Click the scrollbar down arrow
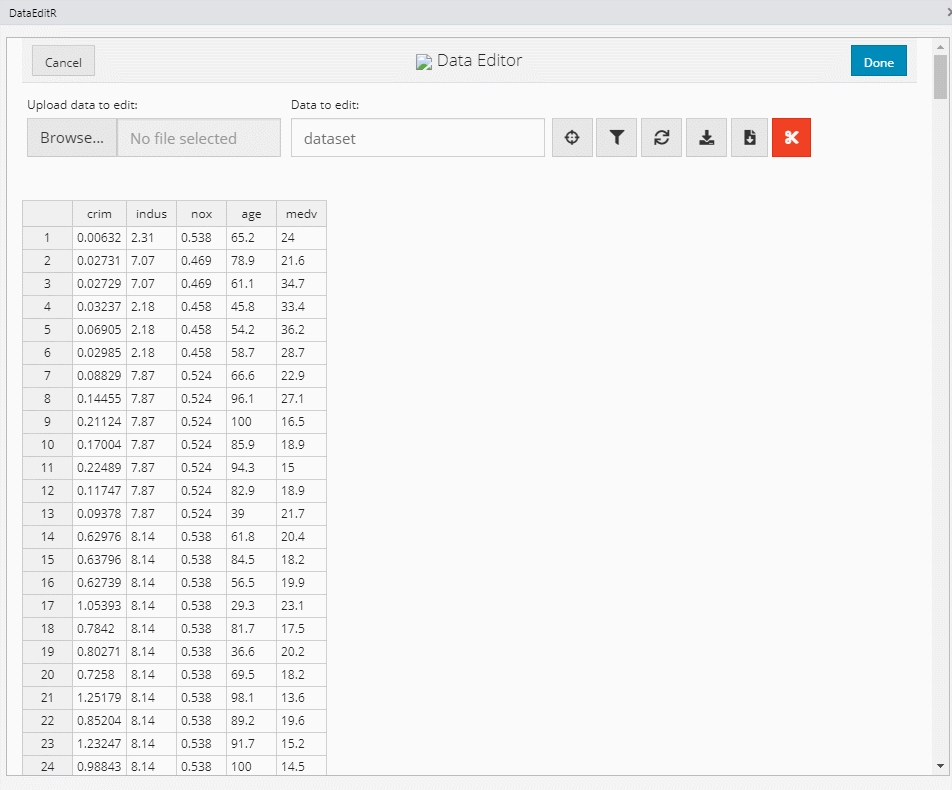The width and height of the screenshot is (952, 790). [940, 766]
